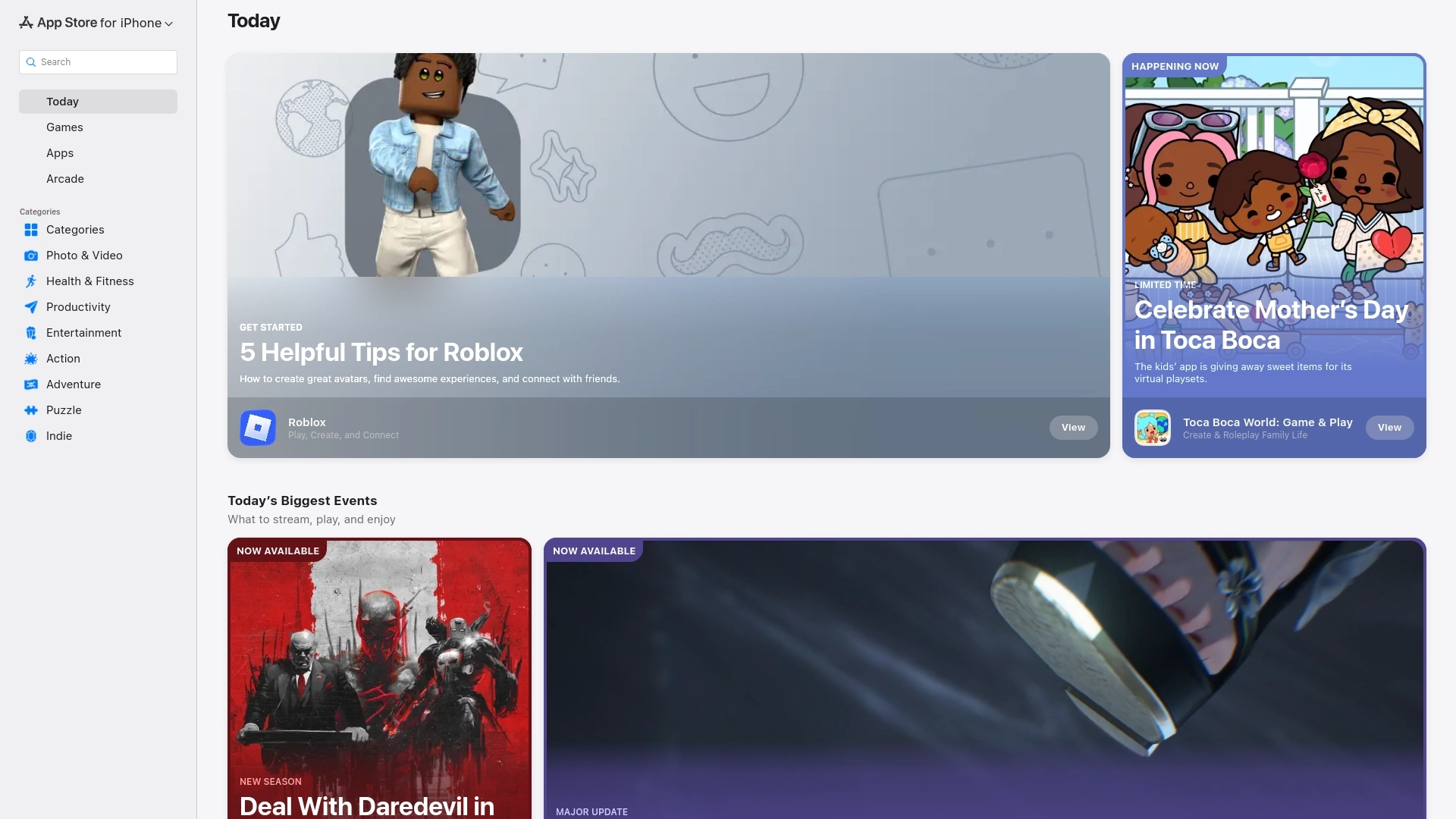Click the View button for Toca Boca World
Image resolution: width=1456 pixels, height=819 pixels.
(1389, 428)
